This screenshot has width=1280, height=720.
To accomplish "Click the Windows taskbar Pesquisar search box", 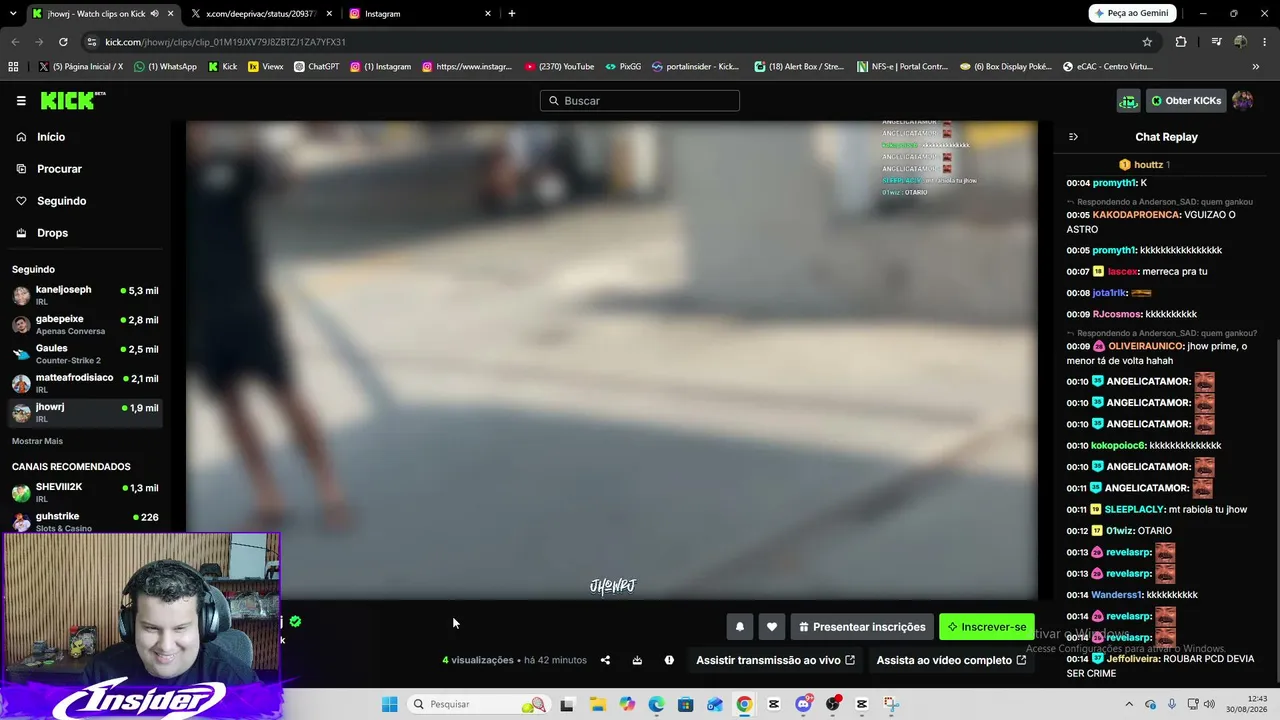I will [478, 704].
